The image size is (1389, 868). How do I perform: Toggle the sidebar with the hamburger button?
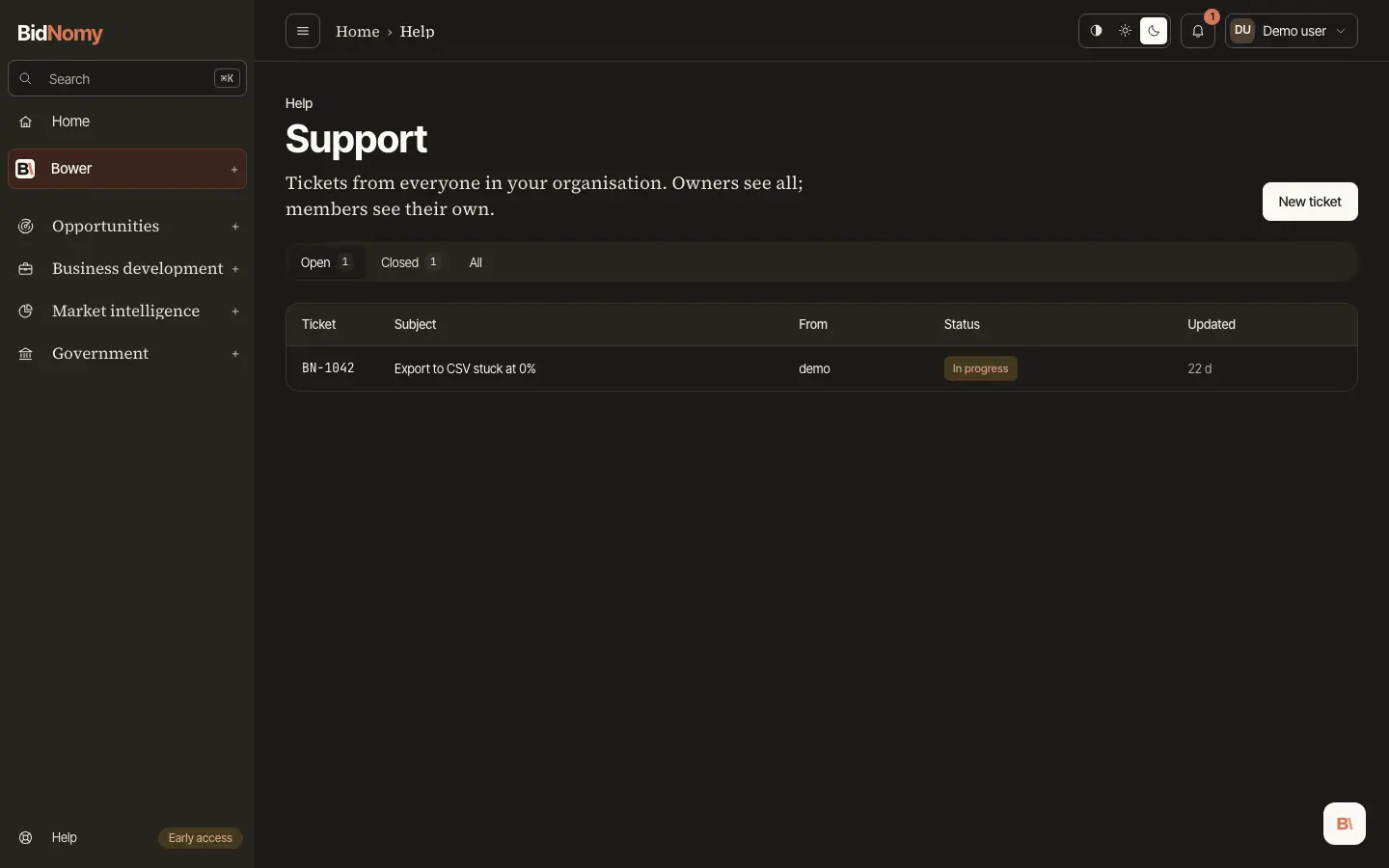pyautogui.click(x=303, y=31)
